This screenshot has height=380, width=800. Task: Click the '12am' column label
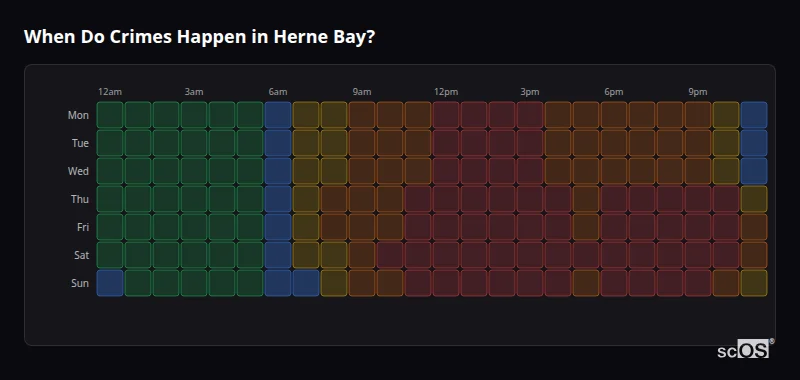(x=110, y=92)
